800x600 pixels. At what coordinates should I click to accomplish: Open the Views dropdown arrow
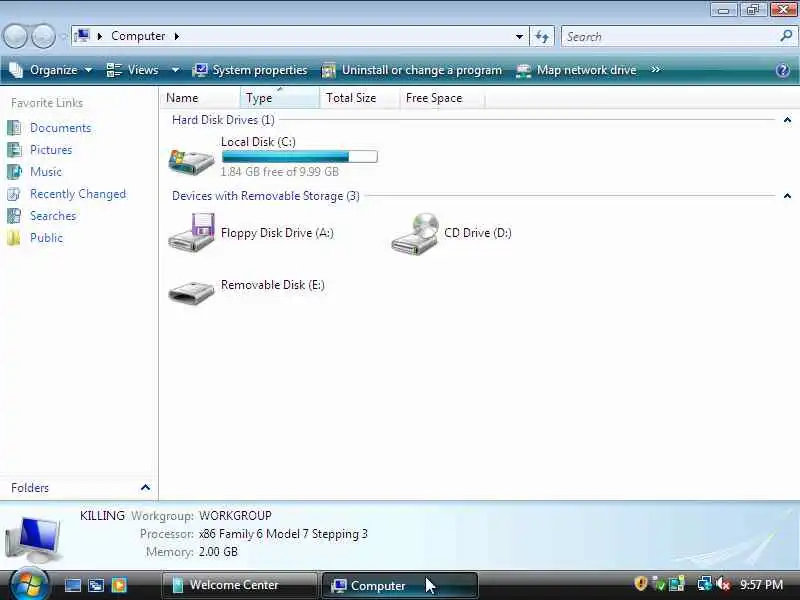(175, 70)
